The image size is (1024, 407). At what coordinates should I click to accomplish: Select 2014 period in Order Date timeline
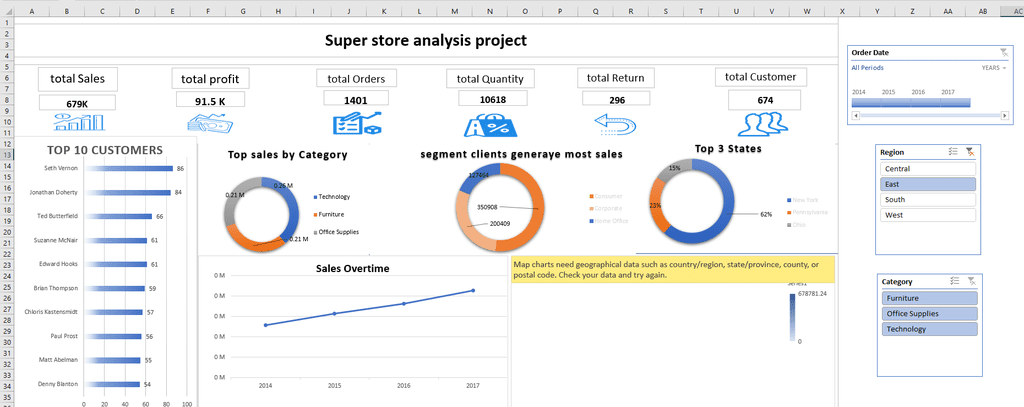(866, 103)
